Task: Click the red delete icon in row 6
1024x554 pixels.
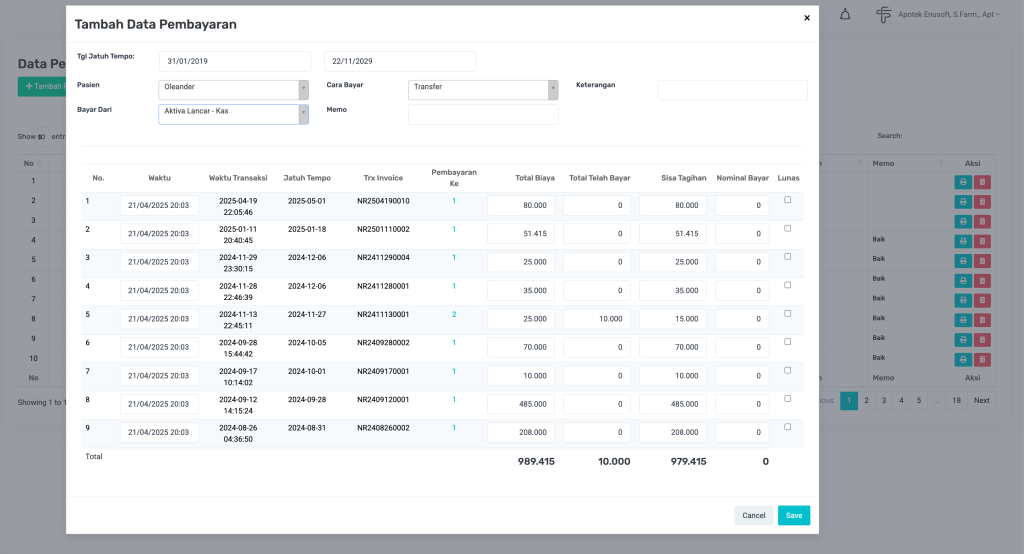Action: pyautogui.click(x=982, y=280)
